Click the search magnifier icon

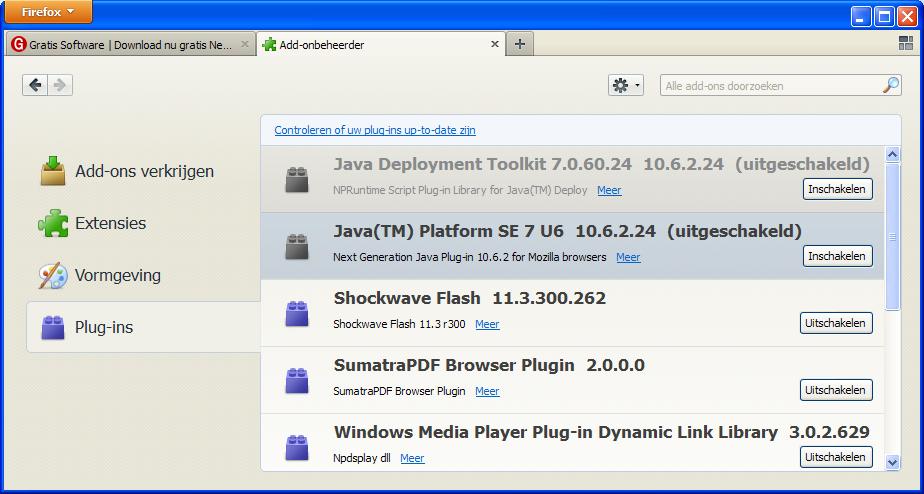click(x=890, y=86)
